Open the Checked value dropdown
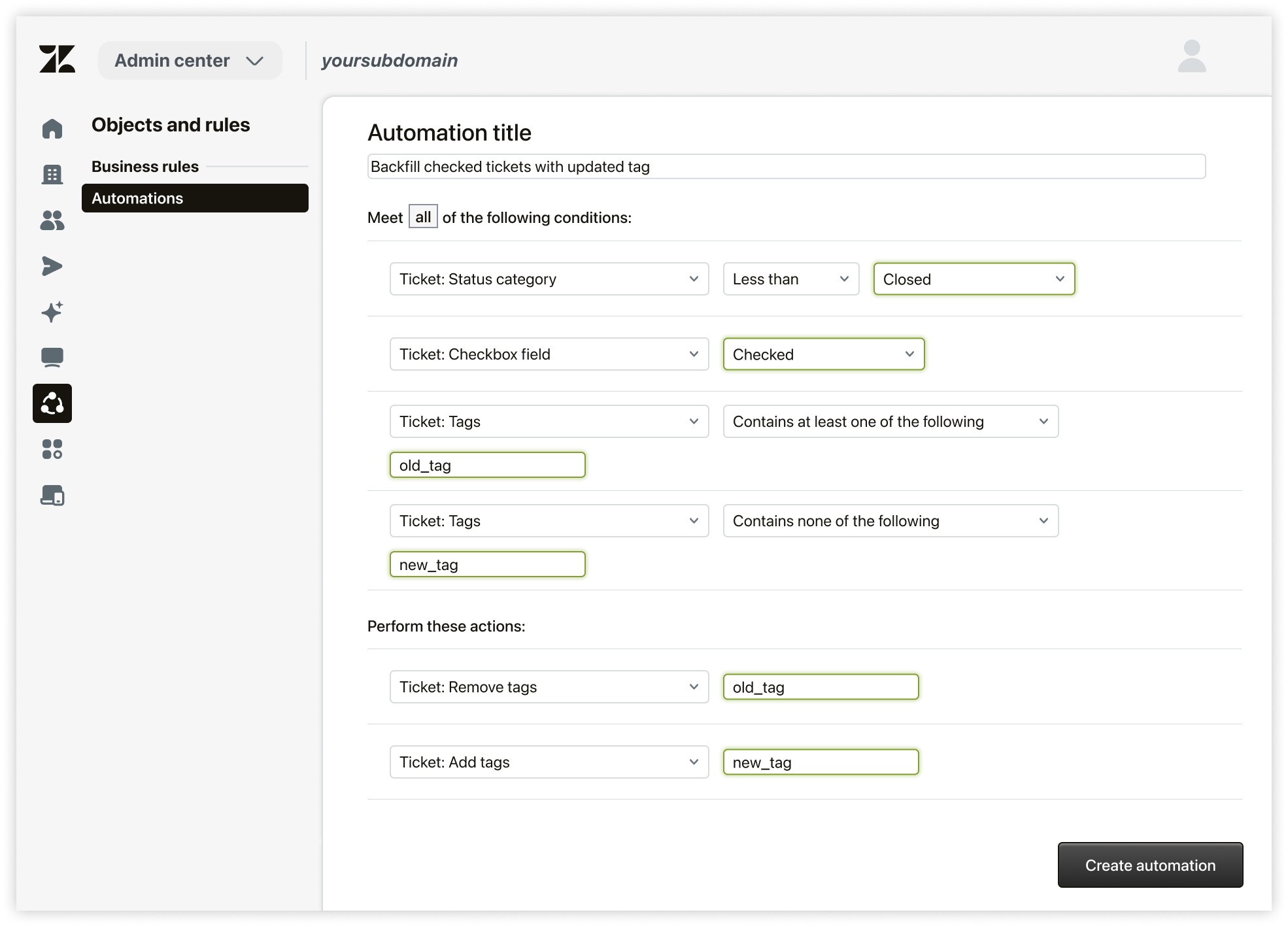 click(824, 354)
